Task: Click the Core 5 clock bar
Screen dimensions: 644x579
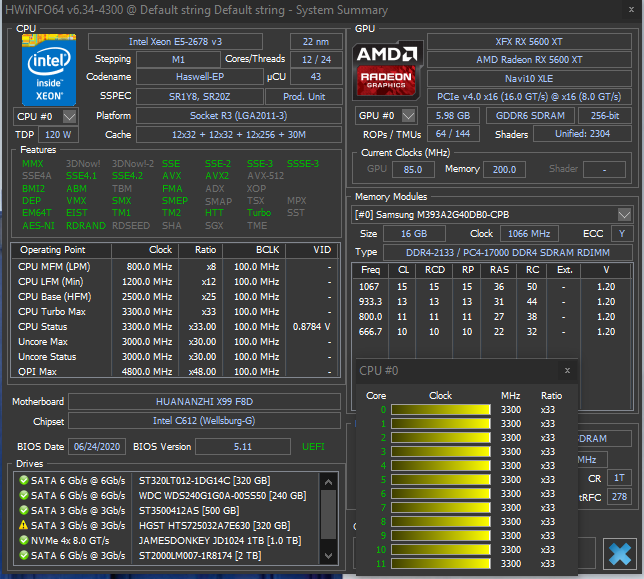Action: pyautogui.click(x=441, y=479)
